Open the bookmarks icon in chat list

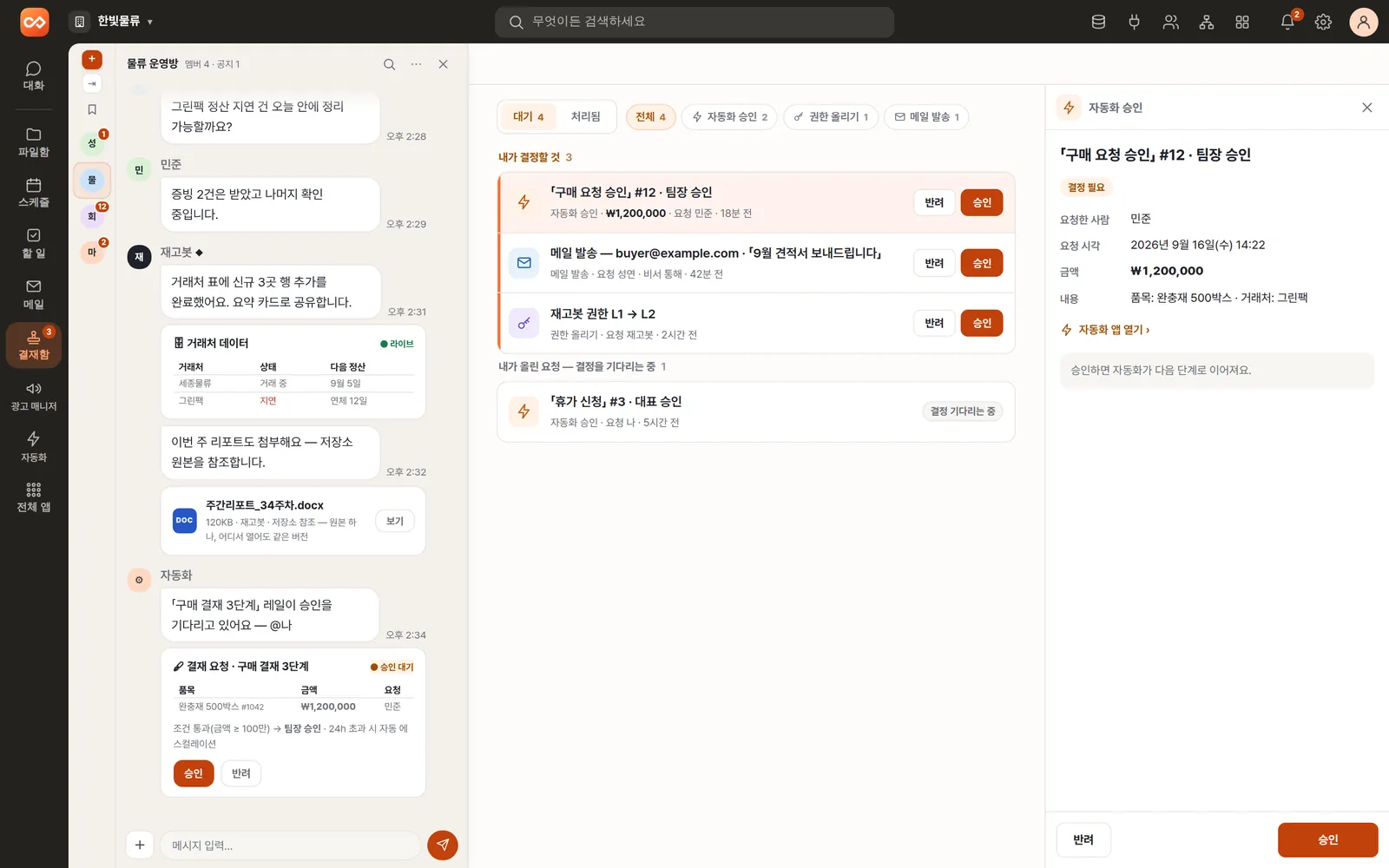pos(92,109)
